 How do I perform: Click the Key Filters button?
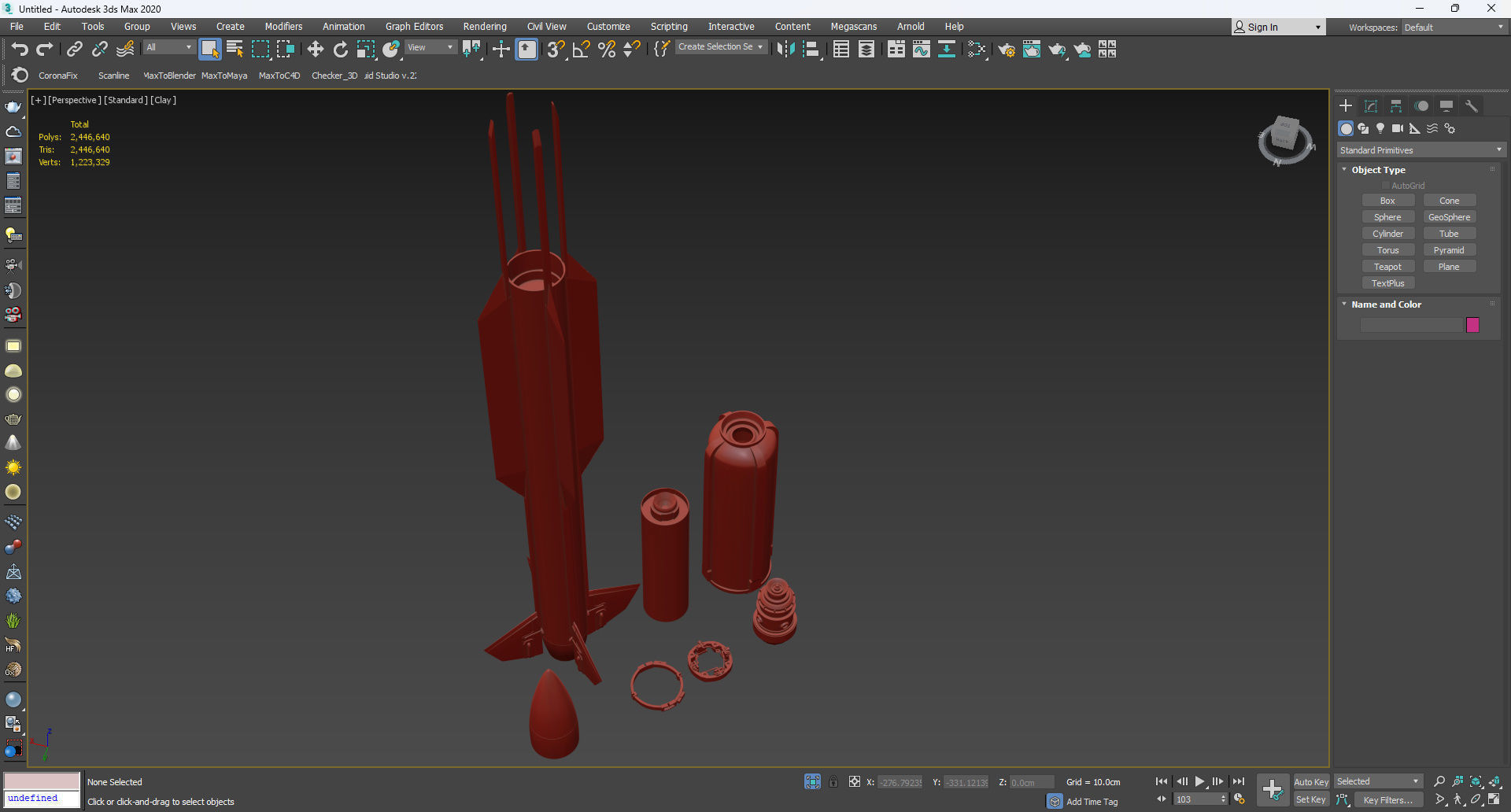tap(1387, 800)
